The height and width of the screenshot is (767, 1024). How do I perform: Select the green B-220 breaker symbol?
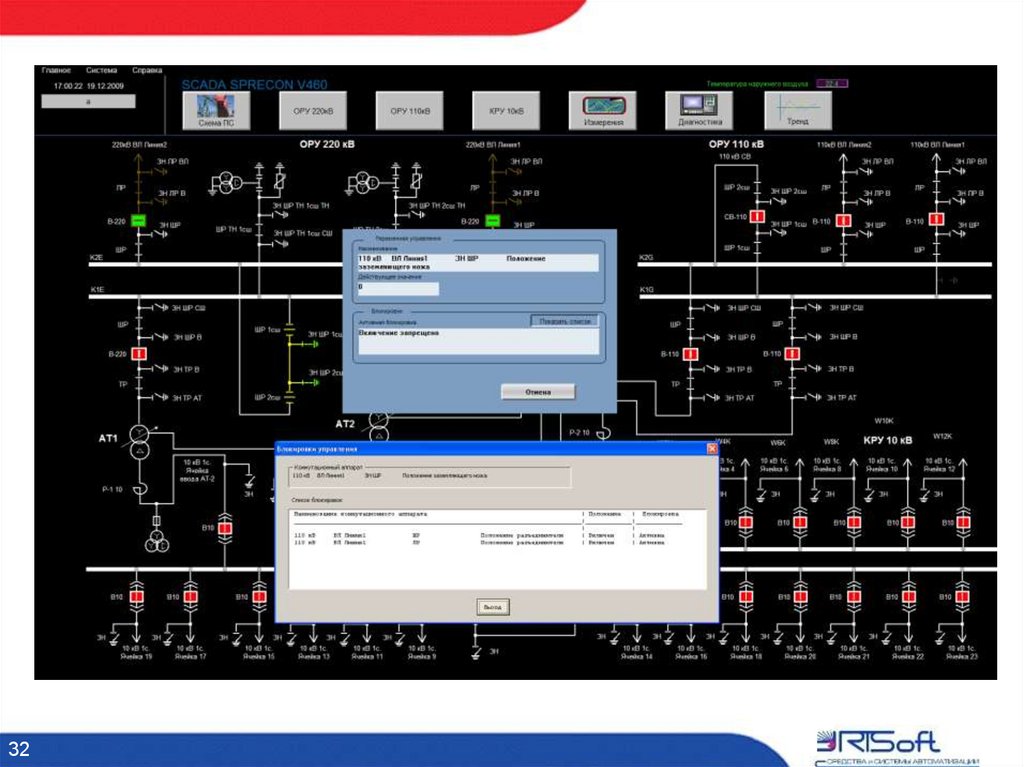(x=137, y=219)
